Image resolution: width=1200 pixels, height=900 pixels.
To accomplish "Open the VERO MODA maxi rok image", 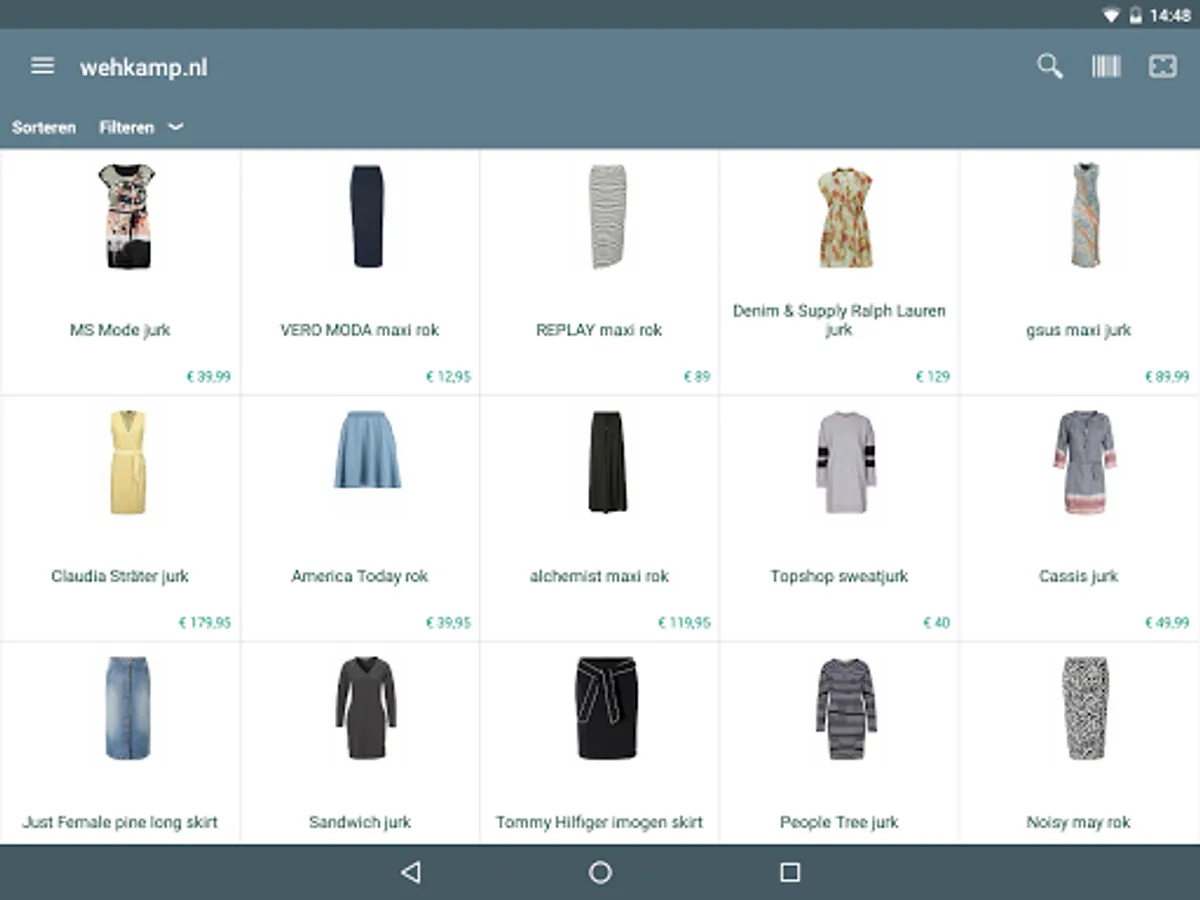I will tap(366, 216).
